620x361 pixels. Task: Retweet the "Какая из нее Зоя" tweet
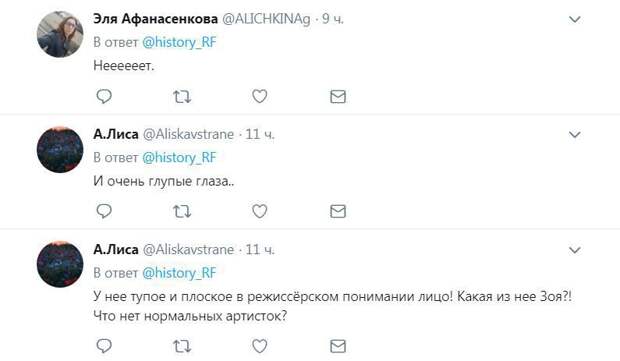click(182, 347)
